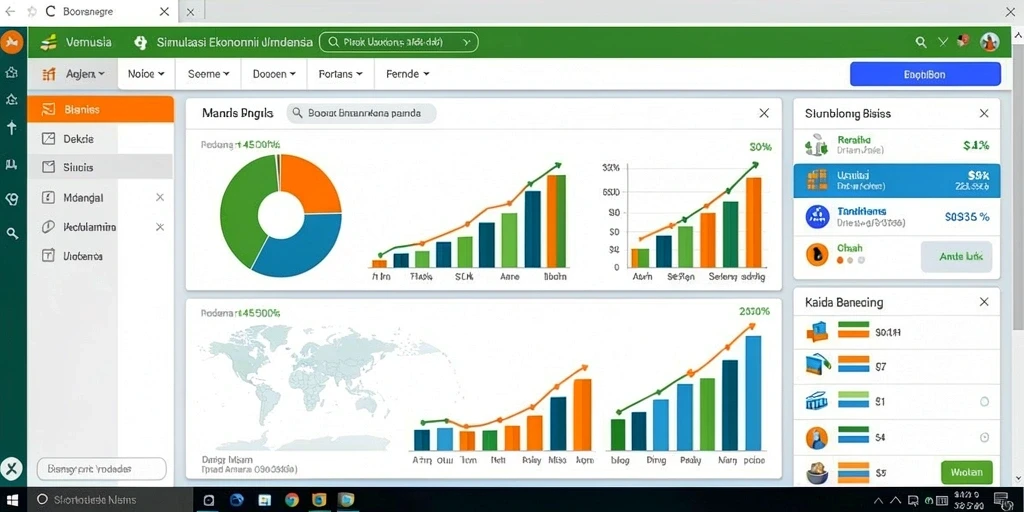
Task: Click the blue button in the top right
Action: 925,74
